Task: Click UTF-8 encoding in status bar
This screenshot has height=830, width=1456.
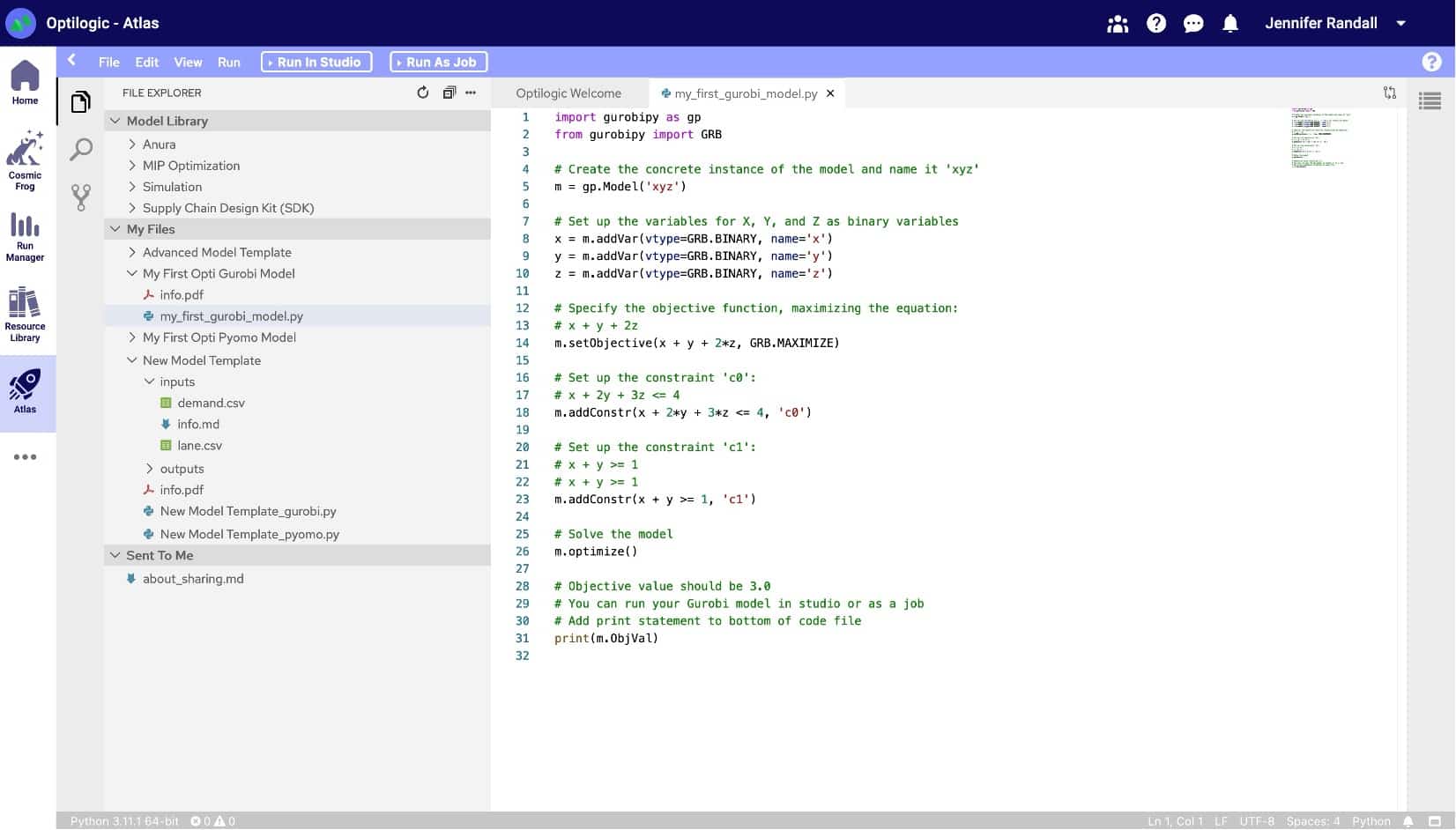Action: click(1257, 821)
